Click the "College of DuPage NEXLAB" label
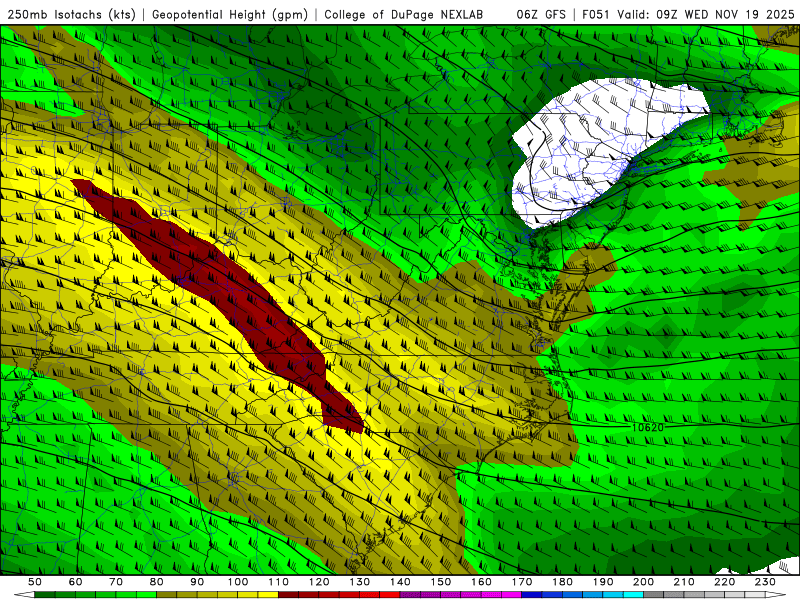Viewport: 800px width, 600px height. [x=404, y=14]
